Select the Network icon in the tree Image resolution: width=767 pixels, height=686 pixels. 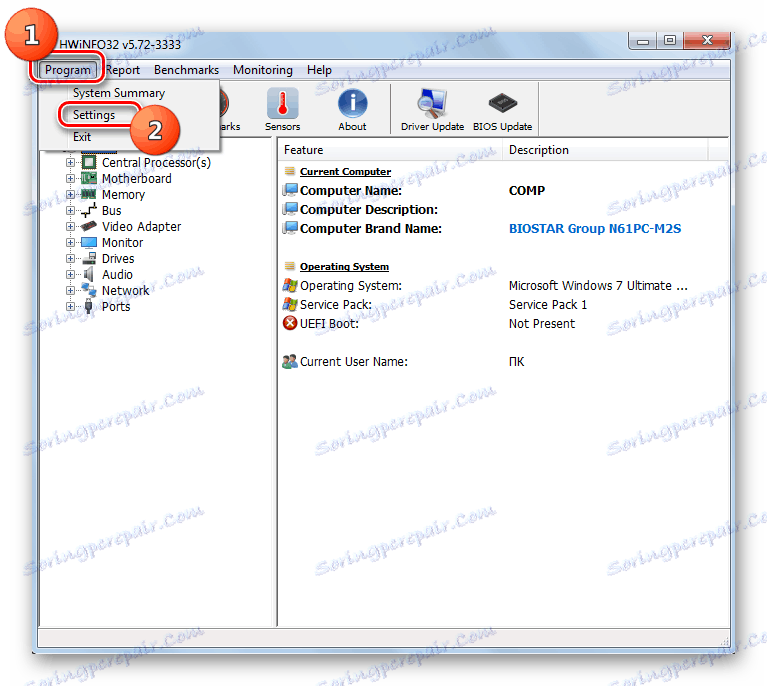(x=89, y=290)
